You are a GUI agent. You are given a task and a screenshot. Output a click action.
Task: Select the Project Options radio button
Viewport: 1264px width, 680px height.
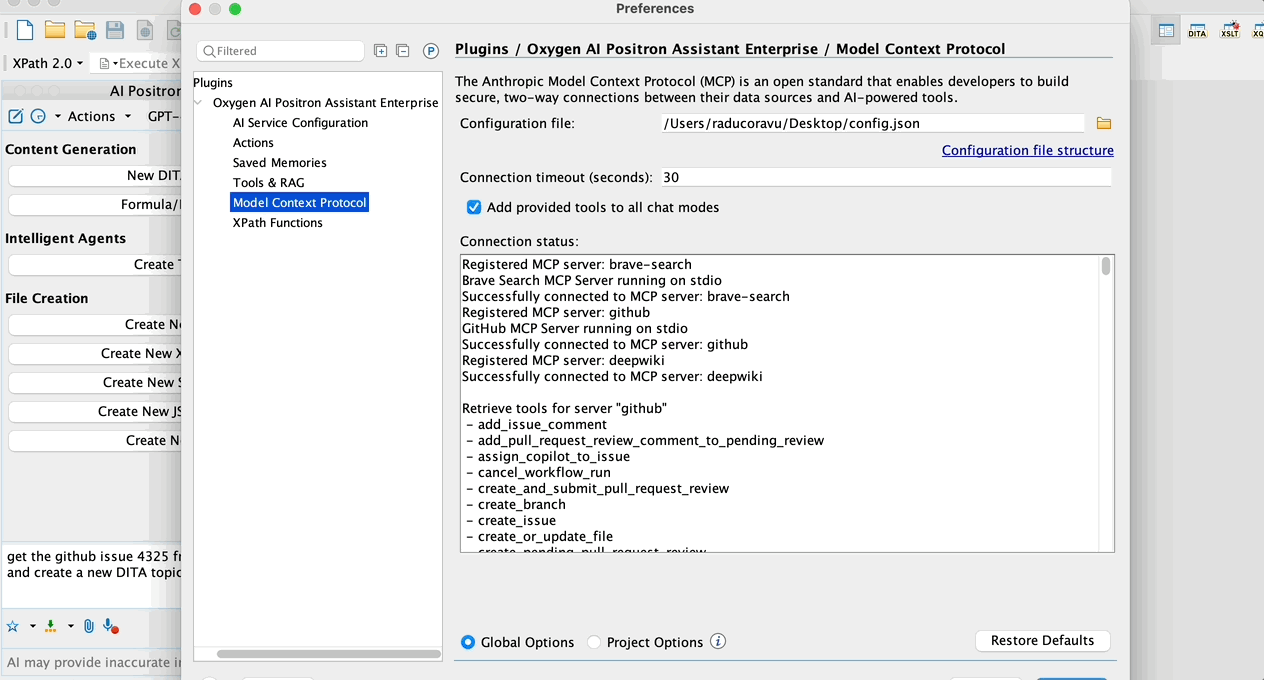pos(594,642)
